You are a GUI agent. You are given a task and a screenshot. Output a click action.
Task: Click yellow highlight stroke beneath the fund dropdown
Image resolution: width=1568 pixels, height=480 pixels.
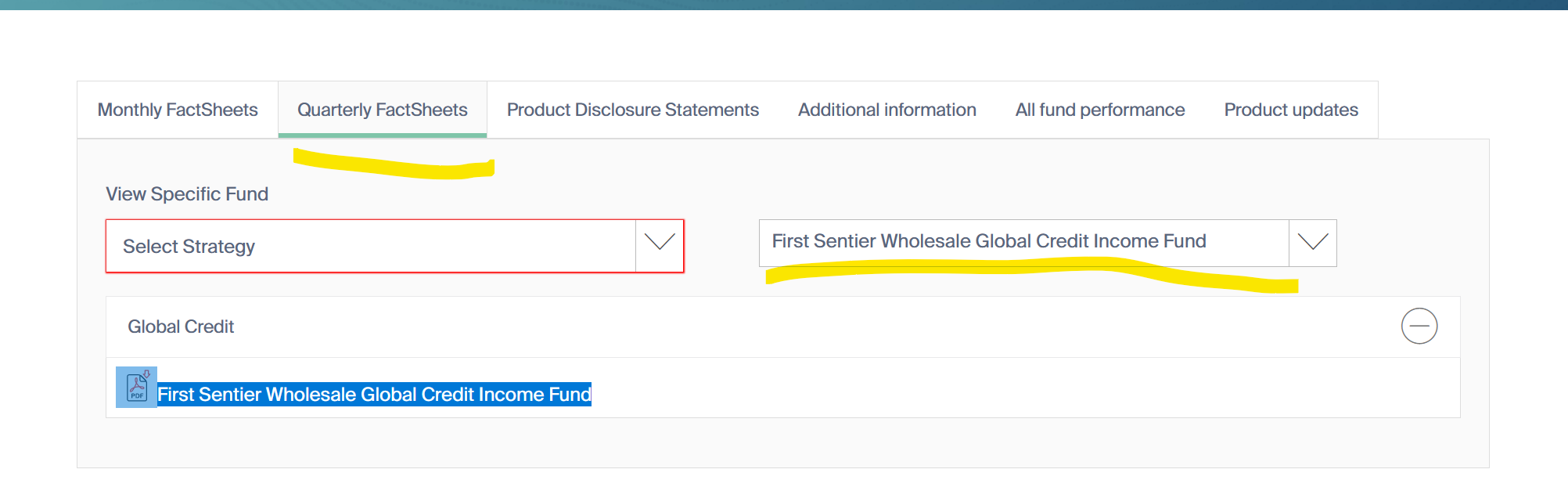click(x=1017, y=272)
